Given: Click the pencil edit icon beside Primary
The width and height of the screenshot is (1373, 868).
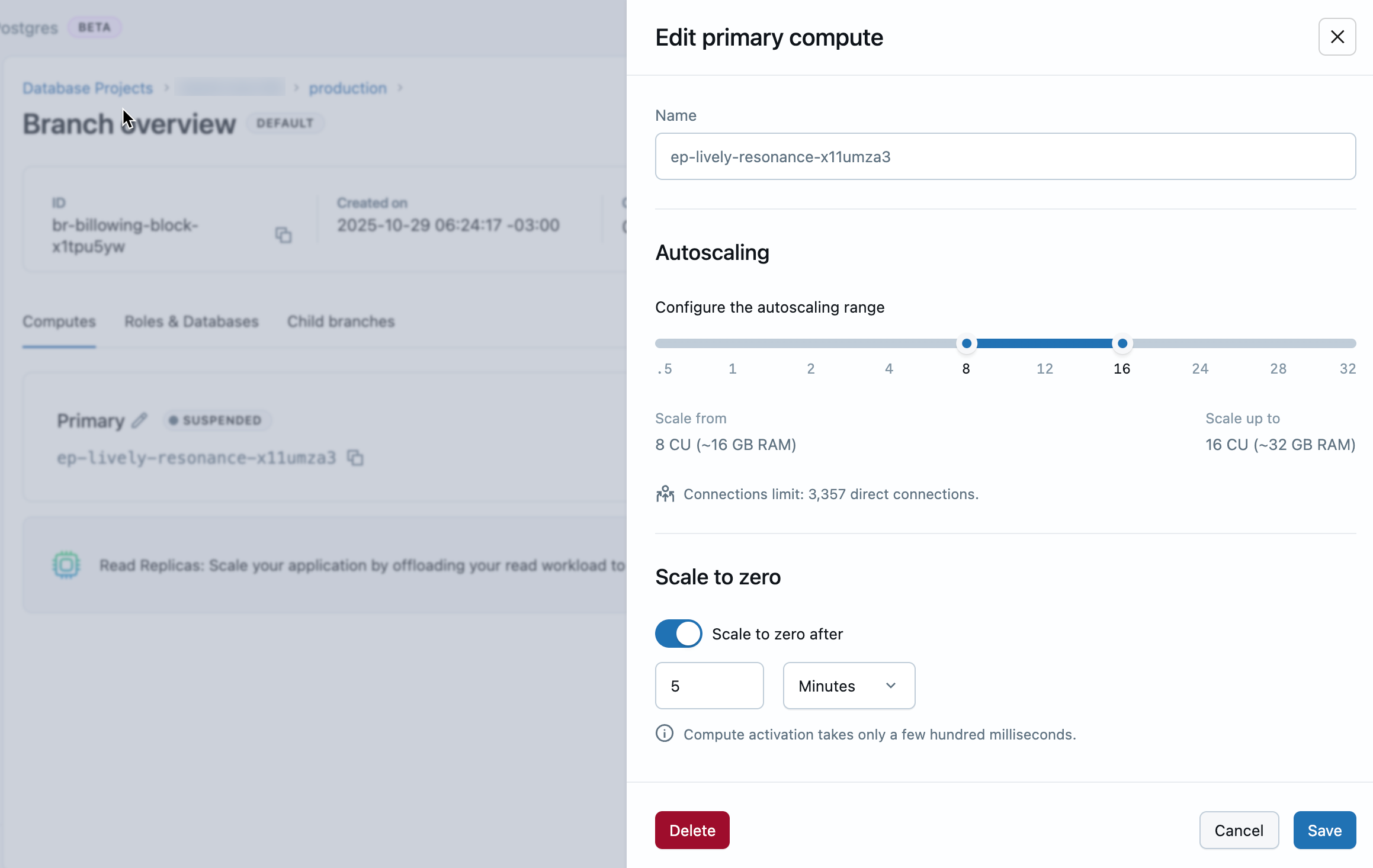Looking at the screenshot, I should coord(139,420).
